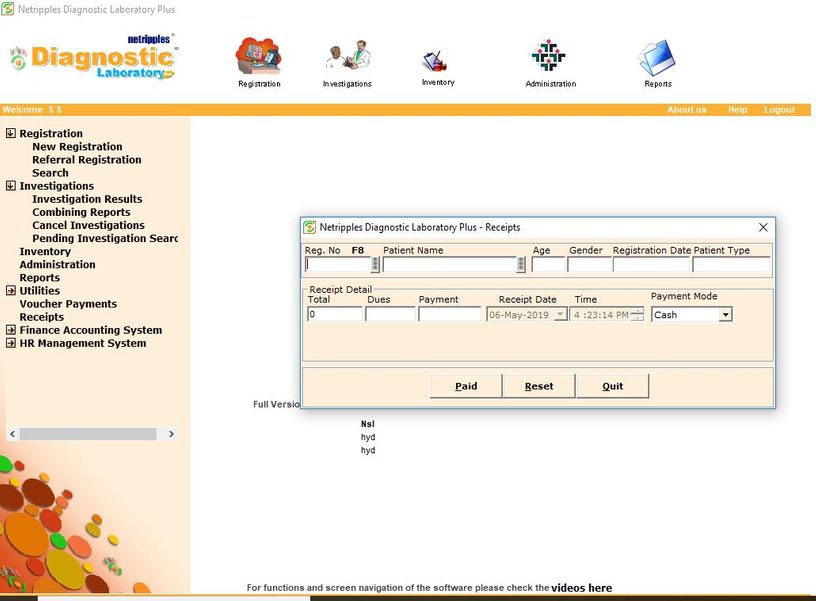Open Cancel Investigations in sidebar
The image size is (816, 601).
click(88, 225)
